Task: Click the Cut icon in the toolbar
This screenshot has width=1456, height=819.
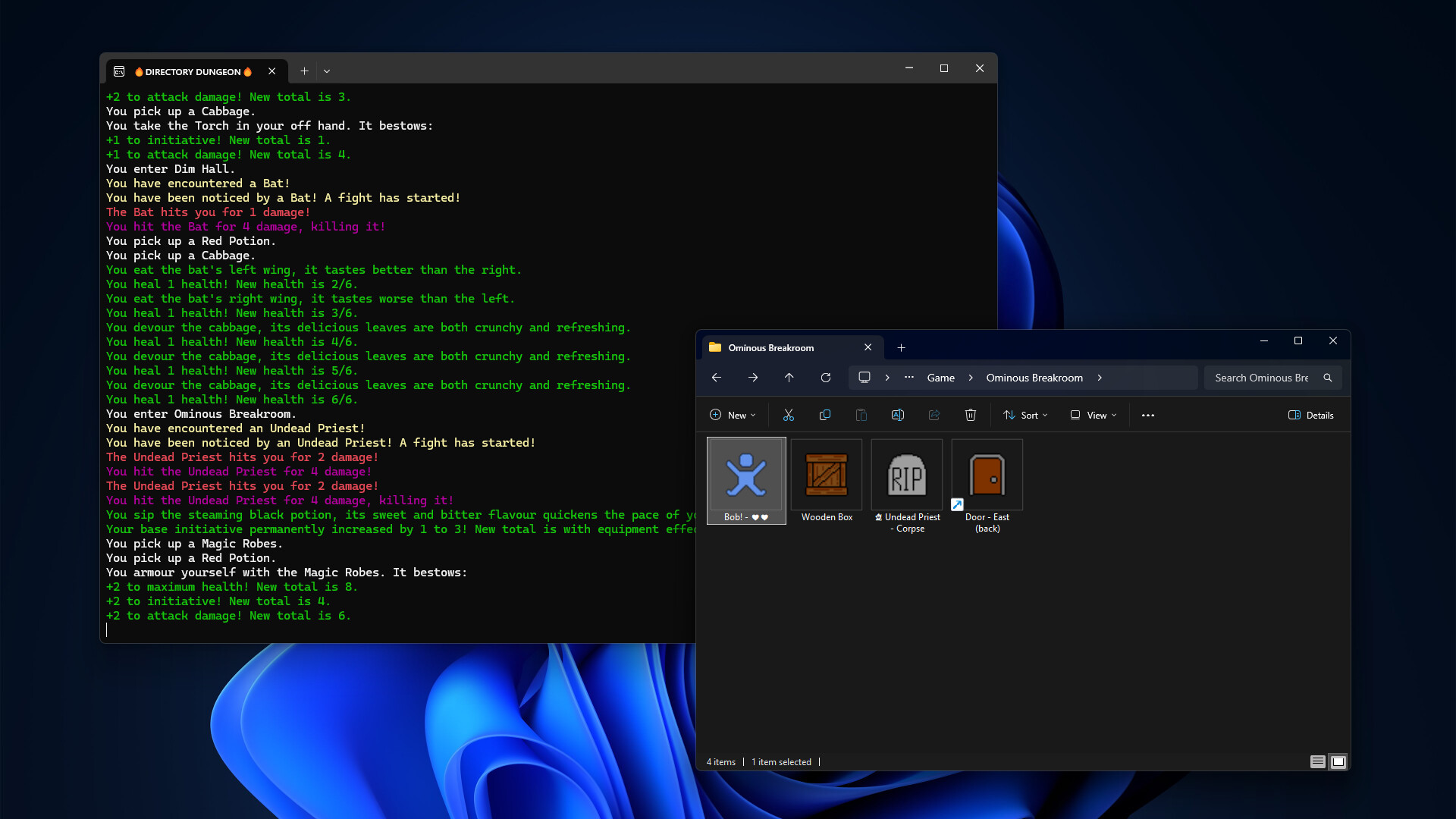Action: coord(788,415)
